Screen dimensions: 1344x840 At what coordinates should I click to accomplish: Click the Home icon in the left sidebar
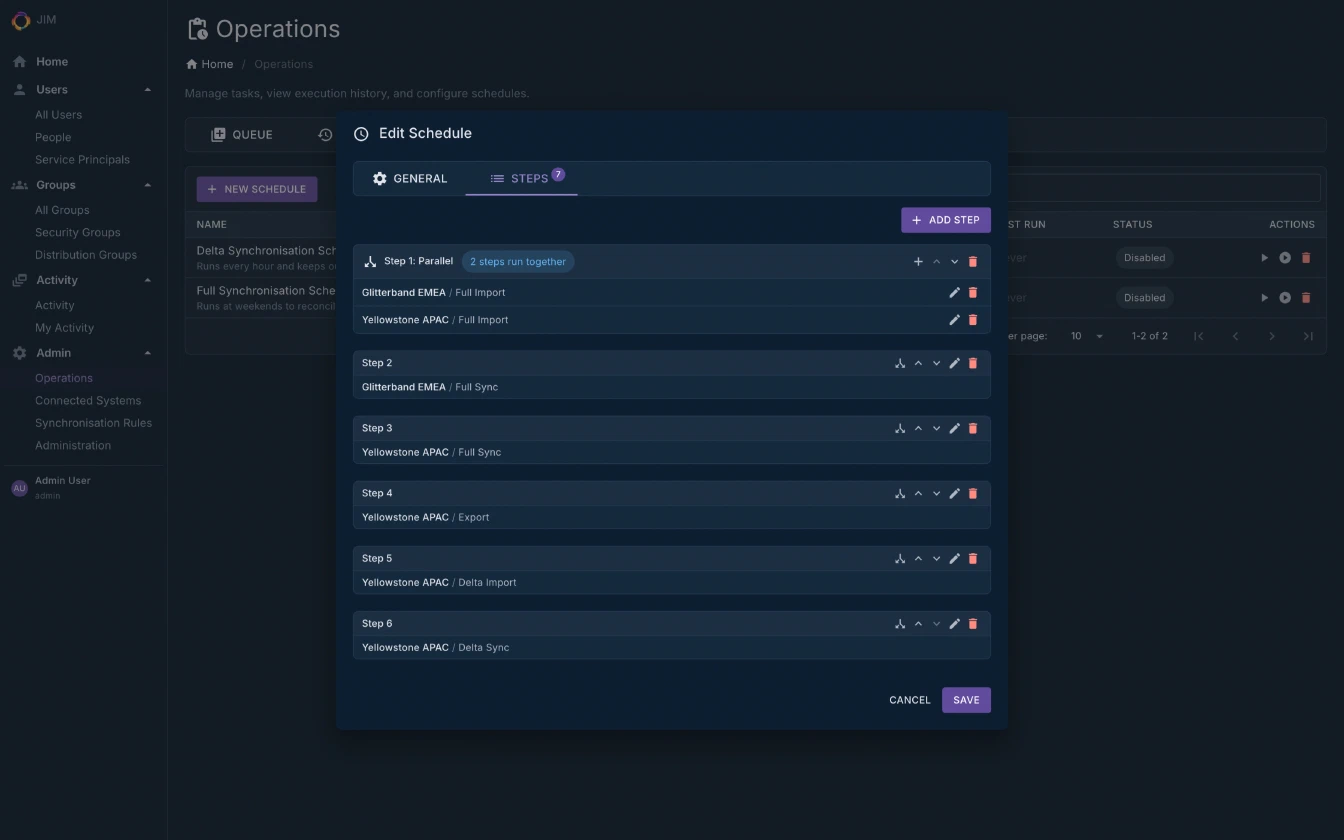coord(18,61)
